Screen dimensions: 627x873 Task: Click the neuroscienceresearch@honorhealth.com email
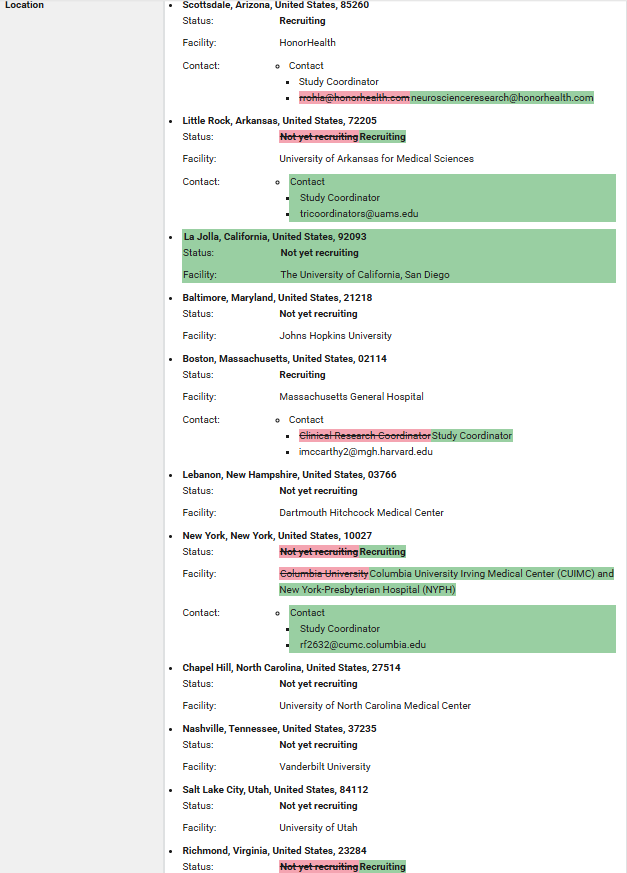pos(502,98)
